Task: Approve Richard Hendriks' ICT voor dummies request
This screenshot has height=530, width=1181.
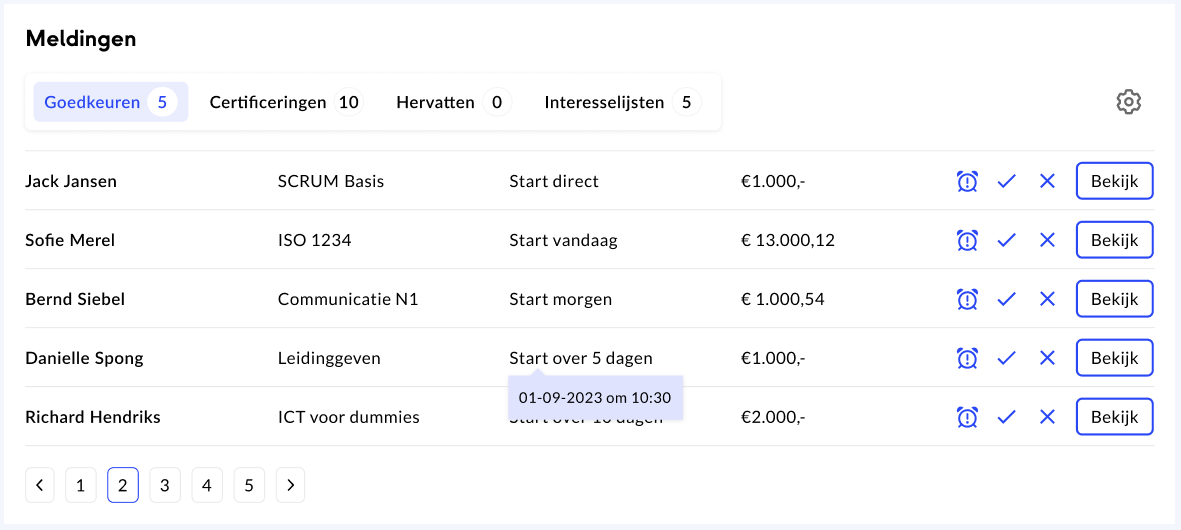Action: pos(1007,417)
